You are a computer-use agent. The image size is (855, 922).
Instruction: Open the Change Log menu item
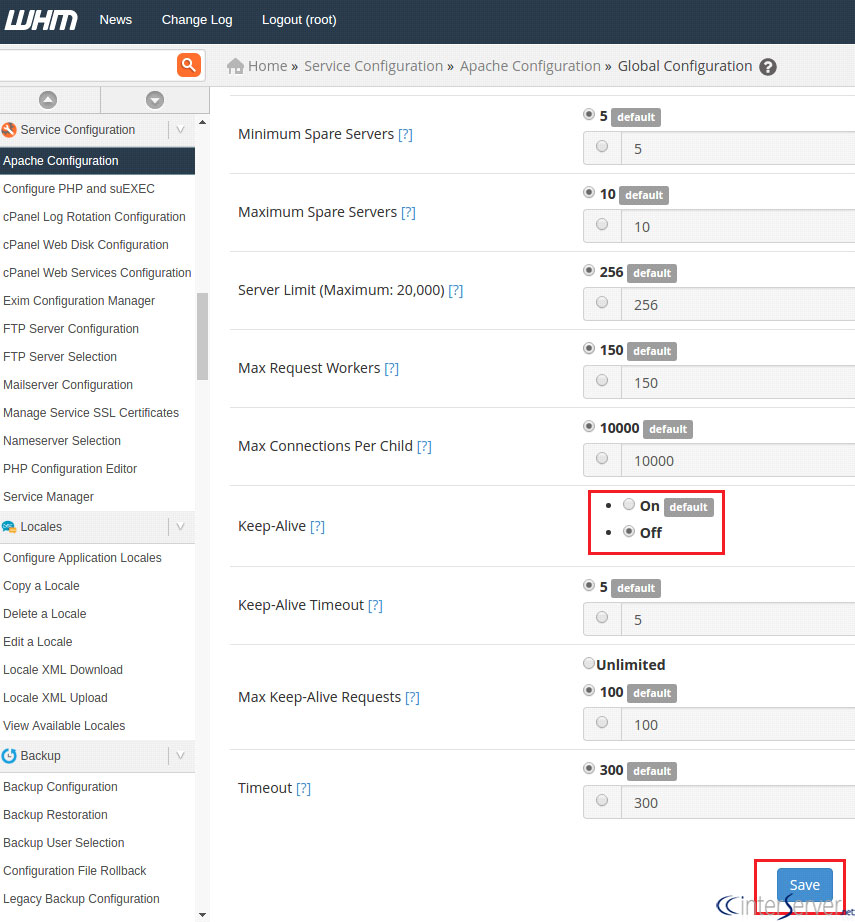pos(197,20)
